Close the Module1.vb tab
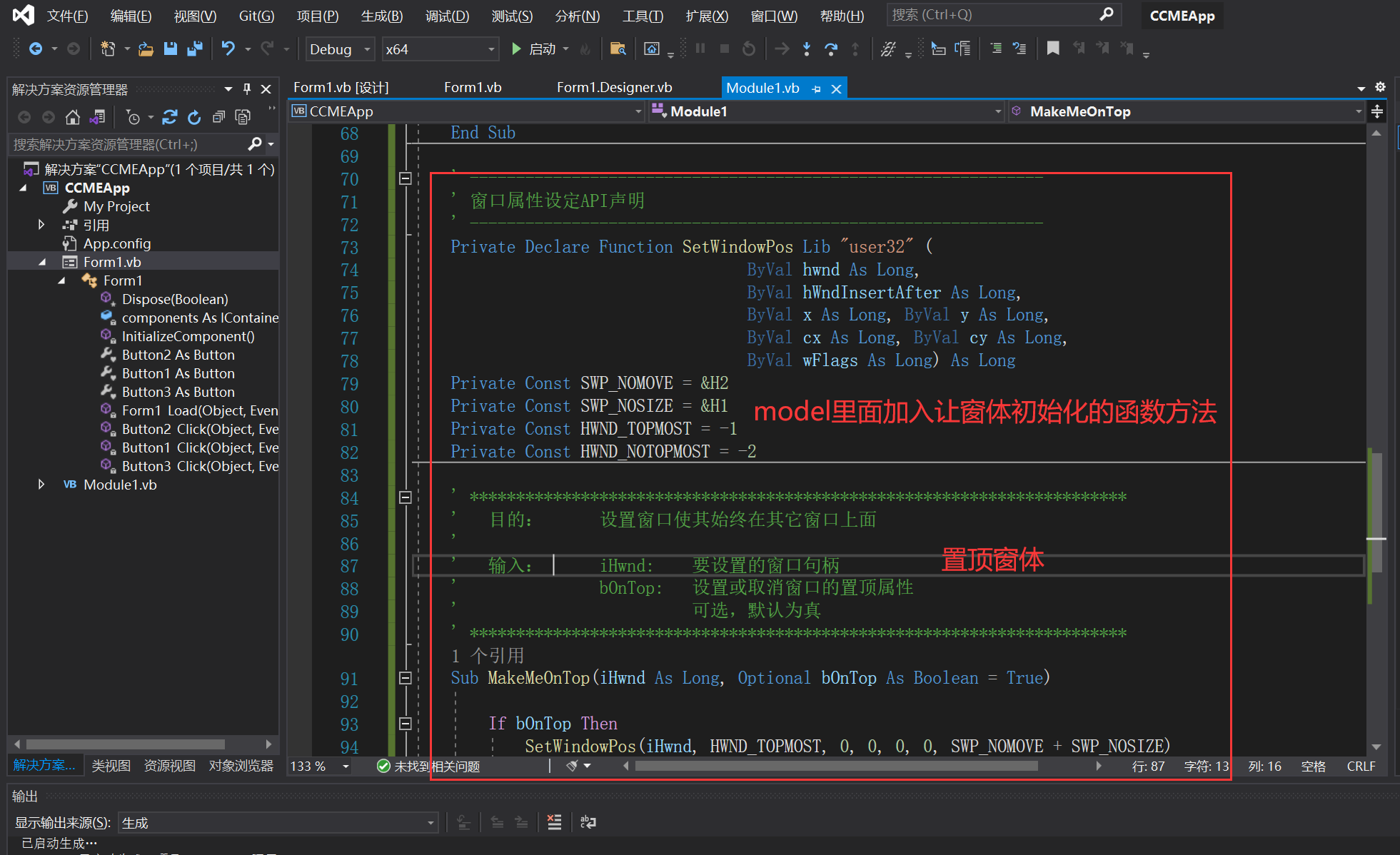 point(836,88)
